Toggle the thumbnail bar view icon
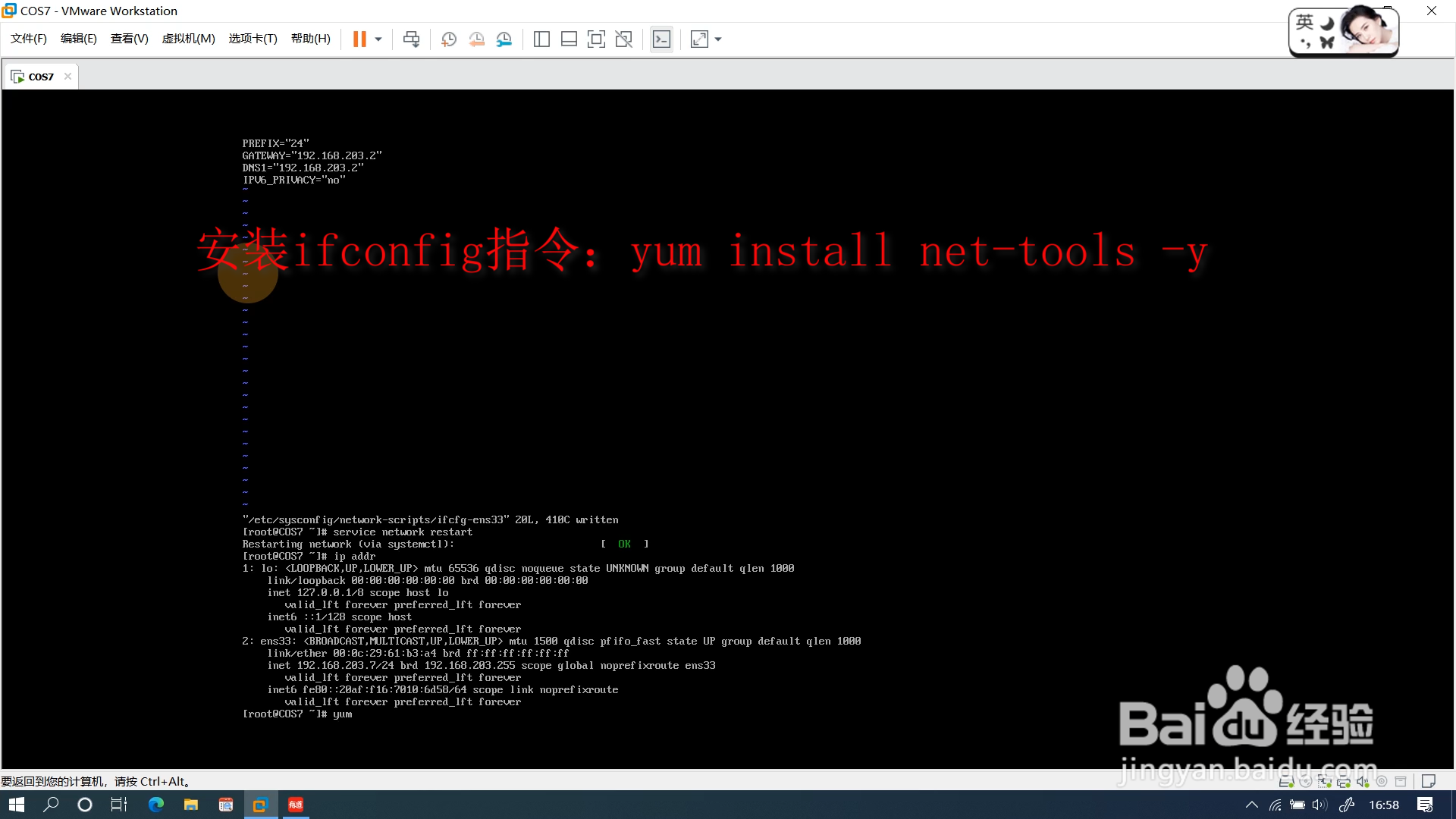Viewport: 1456px width, 819px height. click(569, 39)
